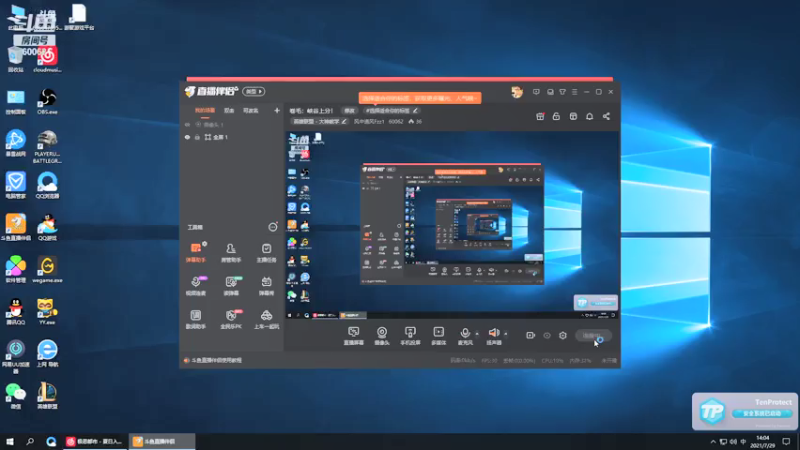
Task: Open cloudmusic desktop shortcut
Action: (x=47, y=59)
